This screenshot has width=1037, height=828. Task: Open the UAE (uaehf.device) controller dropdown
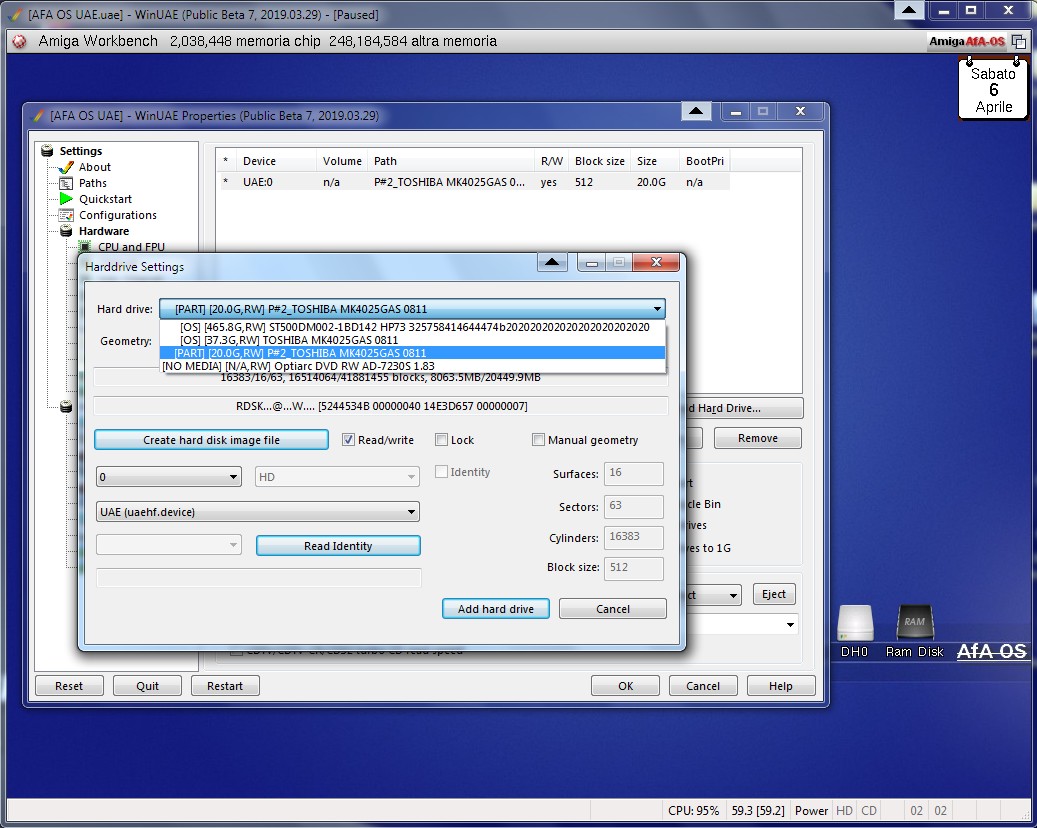[258, 512]
